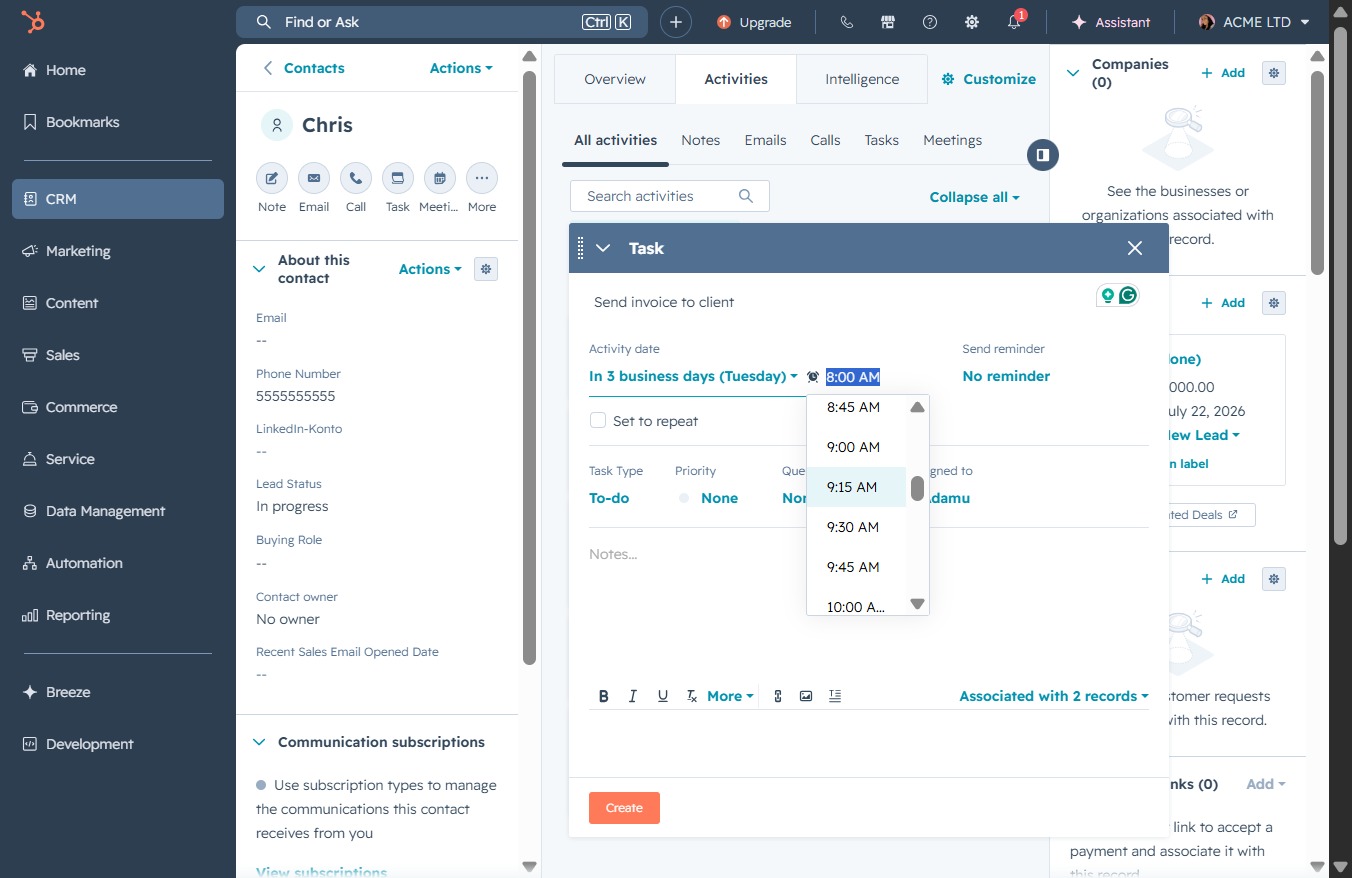Toggle bold formatting in task notes
This screenshot has width=1352, height=878.
[604, 696]
